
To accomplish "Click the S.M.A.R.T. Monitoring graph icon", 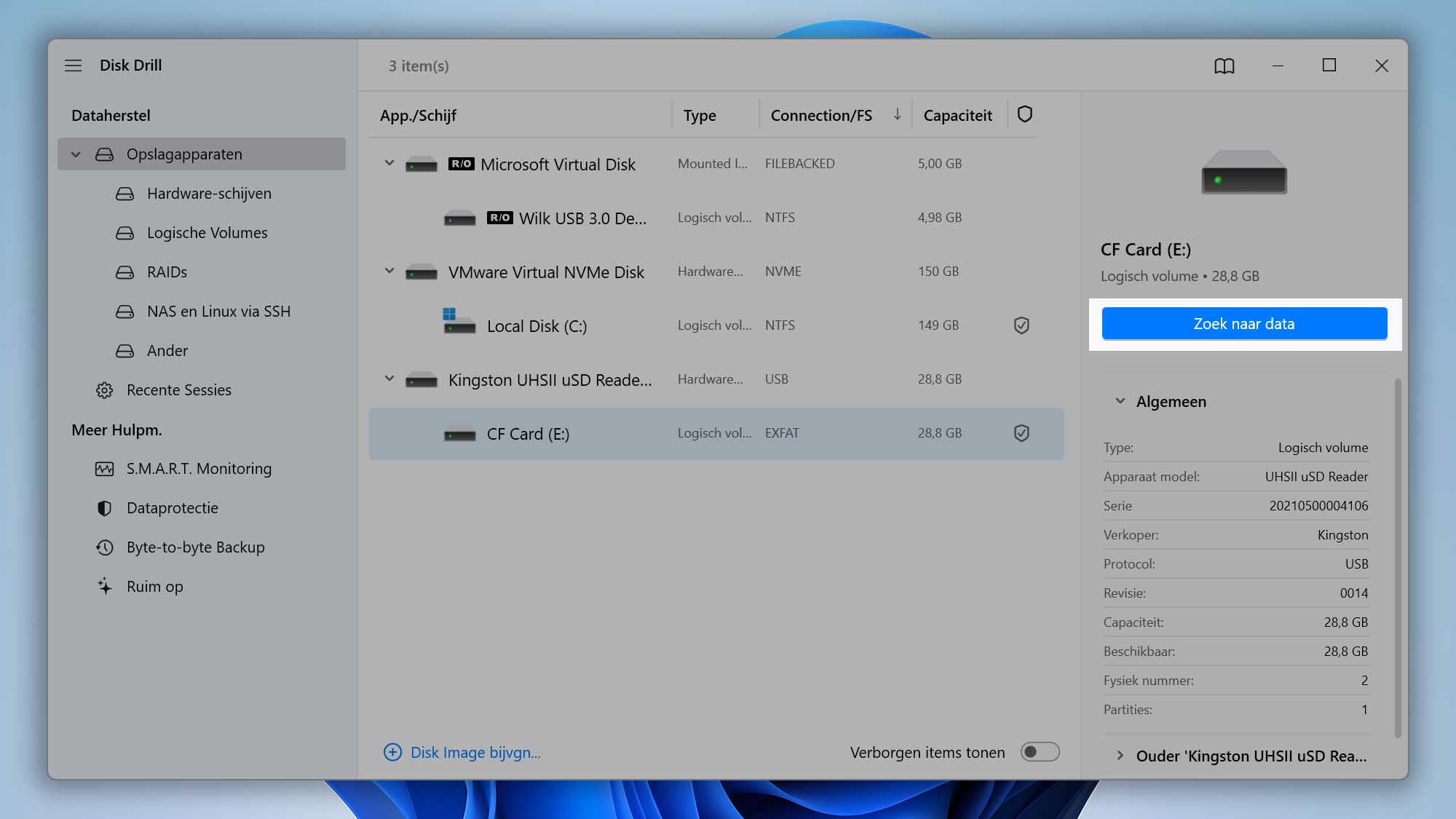I will click(x=105, y=469).
